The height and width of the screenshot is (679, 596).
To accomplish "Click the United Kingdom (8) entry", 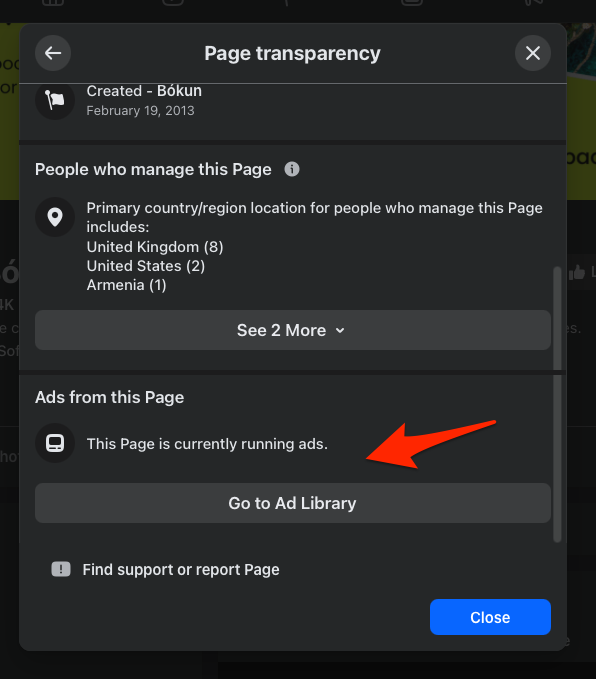I will pos(155,247).
